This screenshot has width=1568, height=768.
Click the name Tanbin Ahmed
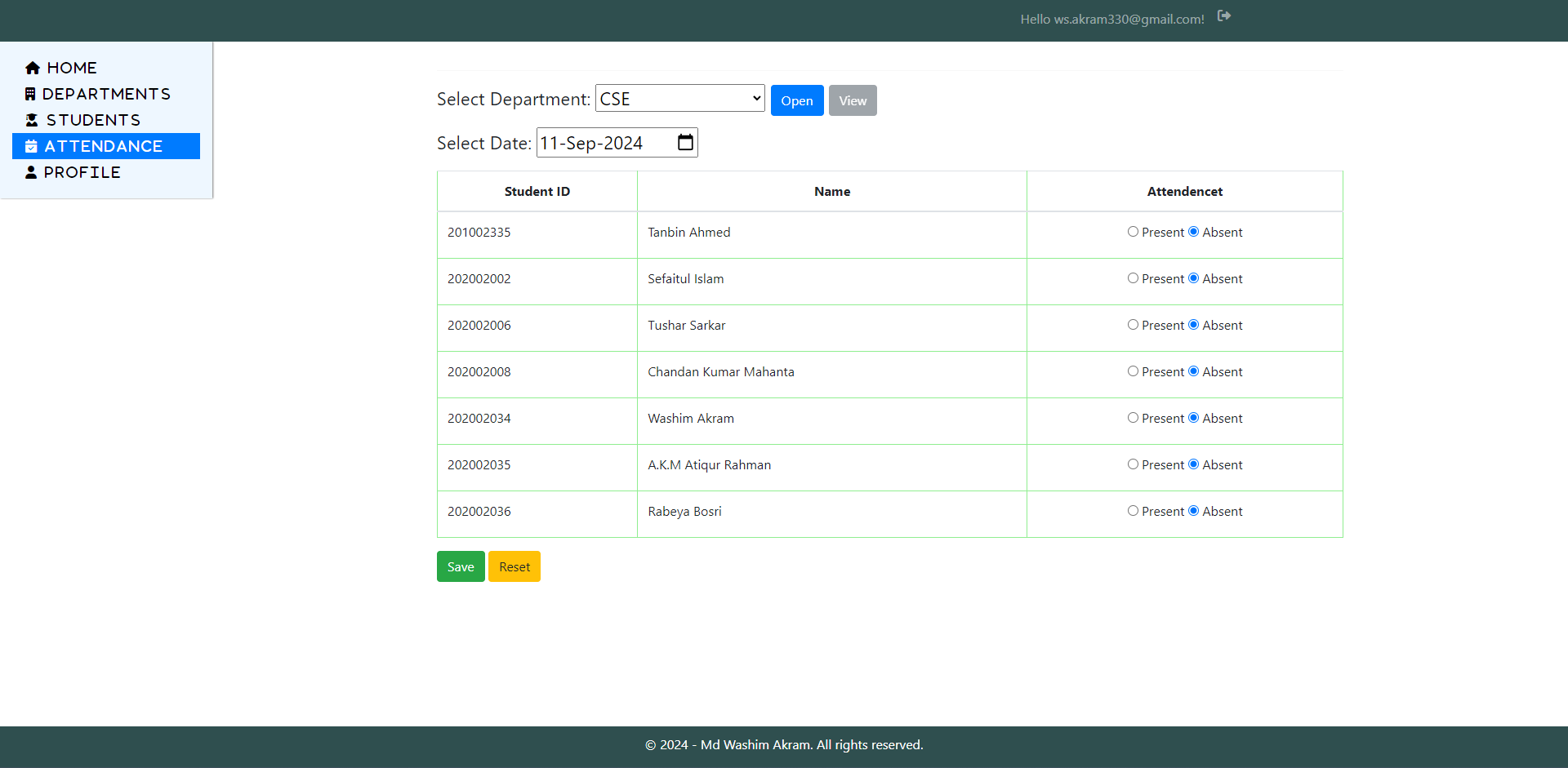pos(689,233)
